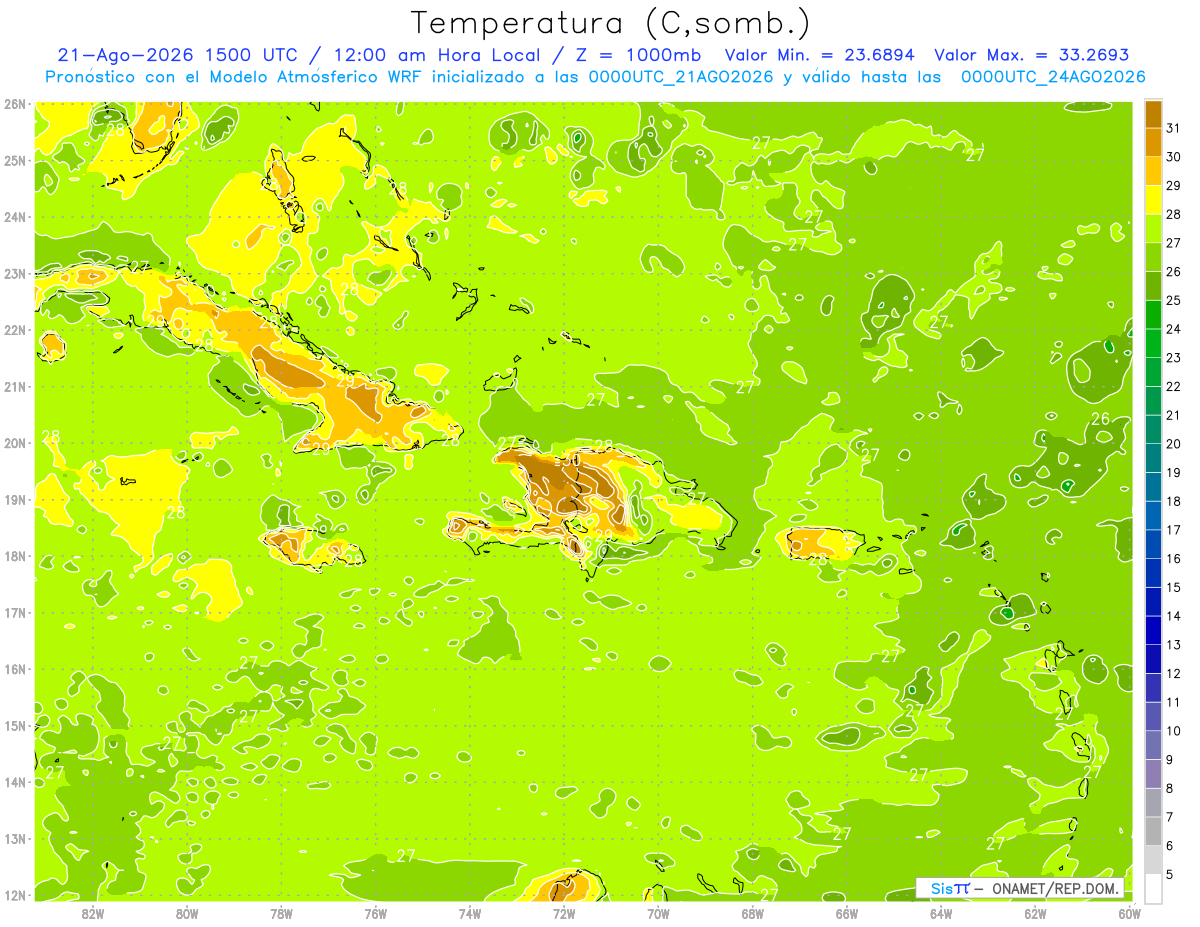Click the '82W' longitude axis label
This screenshot has width=1200, height=927.
click(93, 914)
